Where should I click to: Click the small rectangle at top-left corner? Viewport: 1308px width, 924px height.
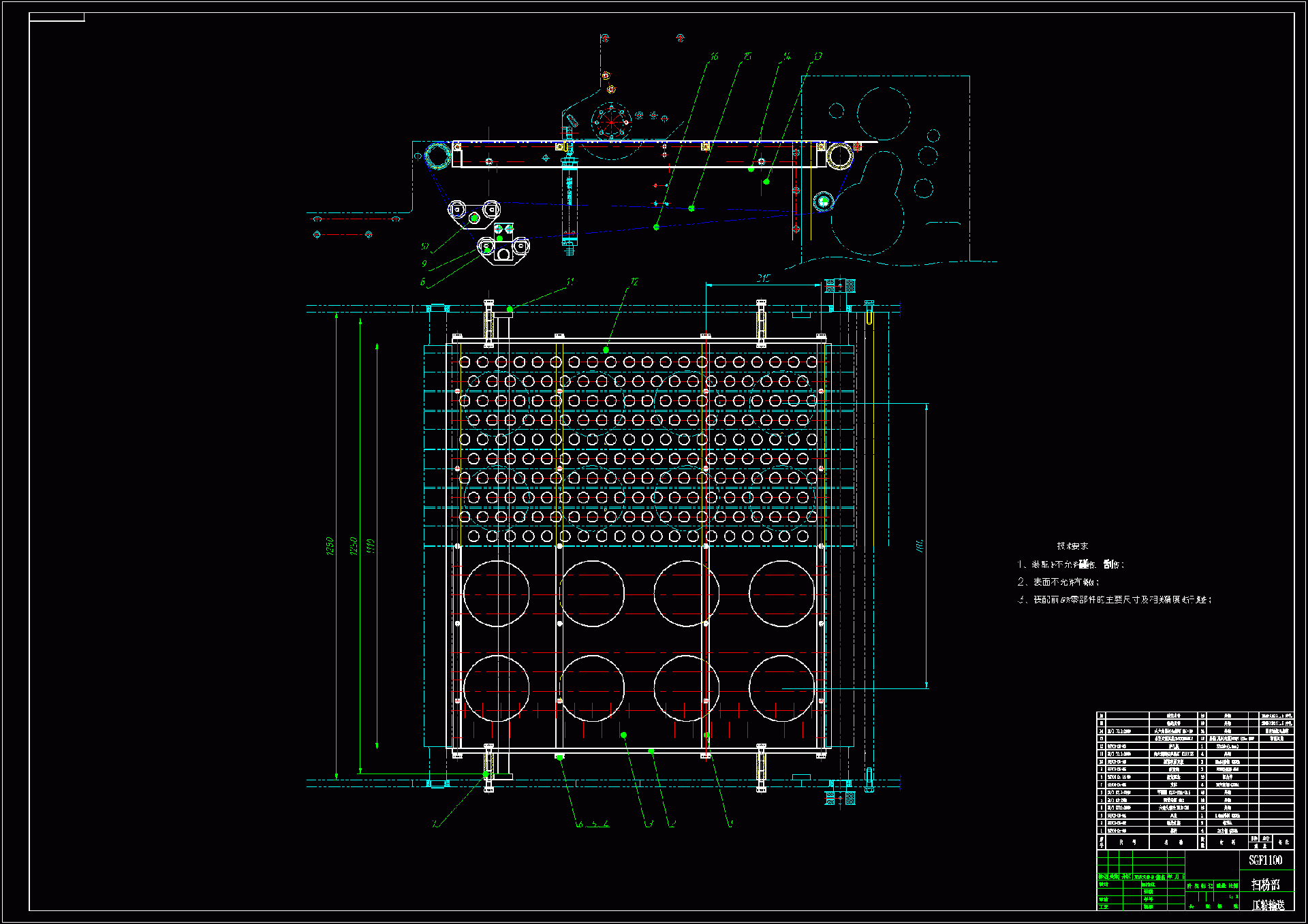pyautogui.click(x=57, y=17)
